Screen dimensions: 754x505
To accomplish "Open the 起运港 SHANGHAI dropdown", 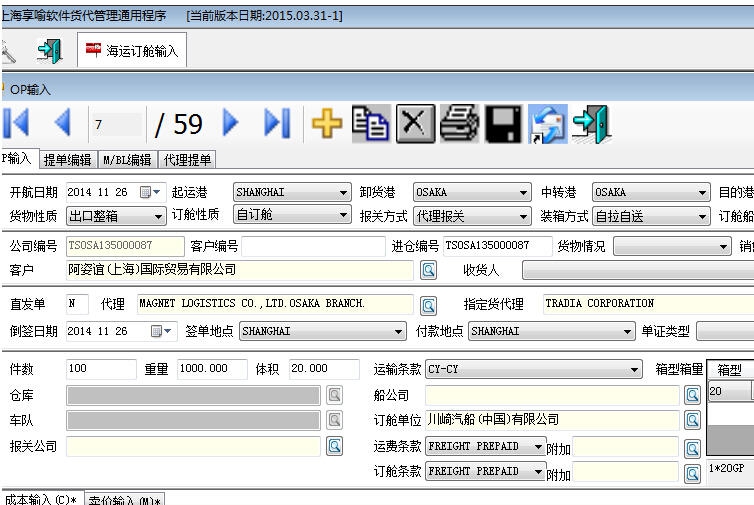I will tap(344, 192).
